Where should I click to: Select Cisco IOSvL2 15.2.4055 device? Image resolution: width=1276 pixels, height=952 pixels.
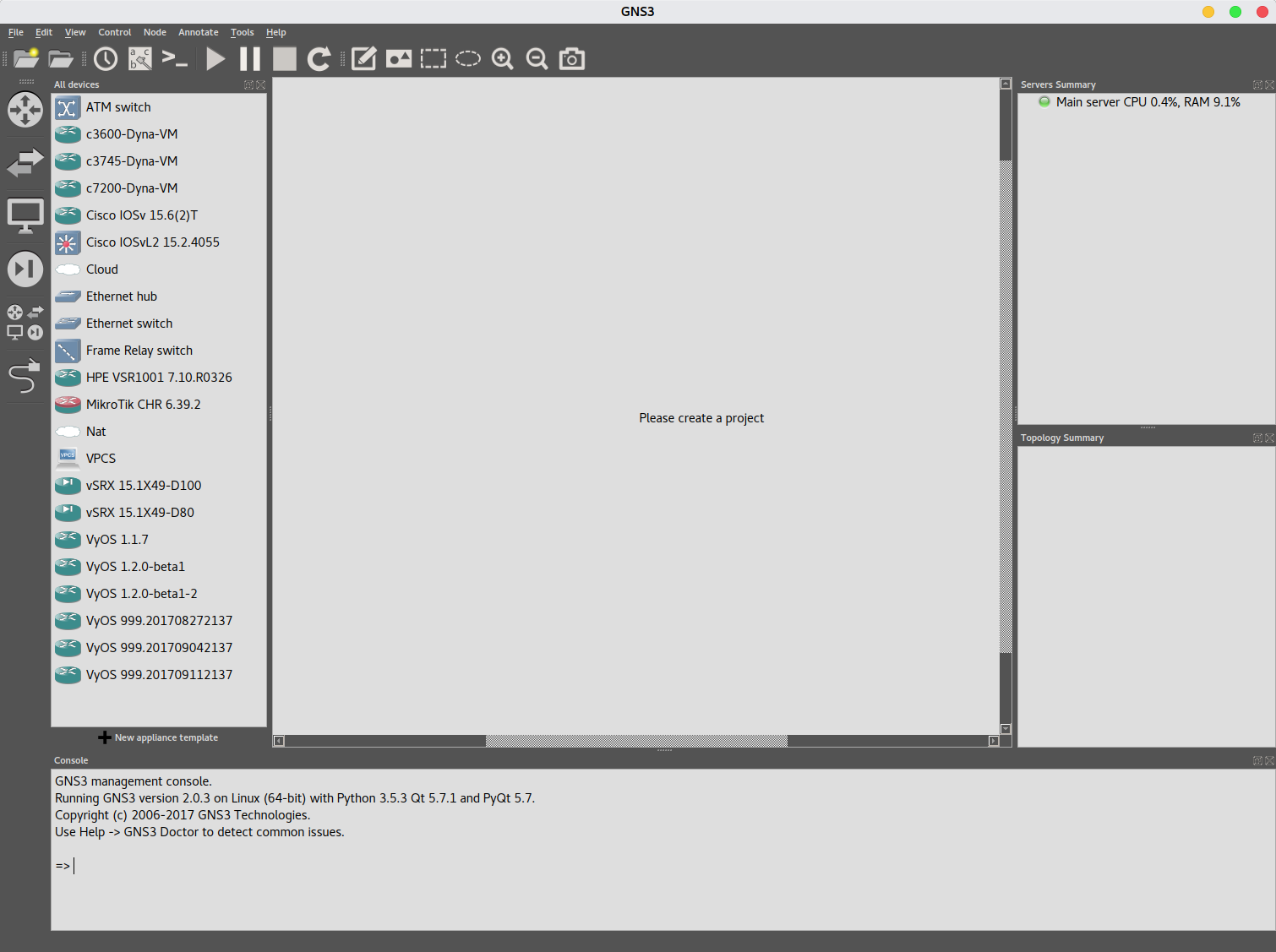coord(159,242)
